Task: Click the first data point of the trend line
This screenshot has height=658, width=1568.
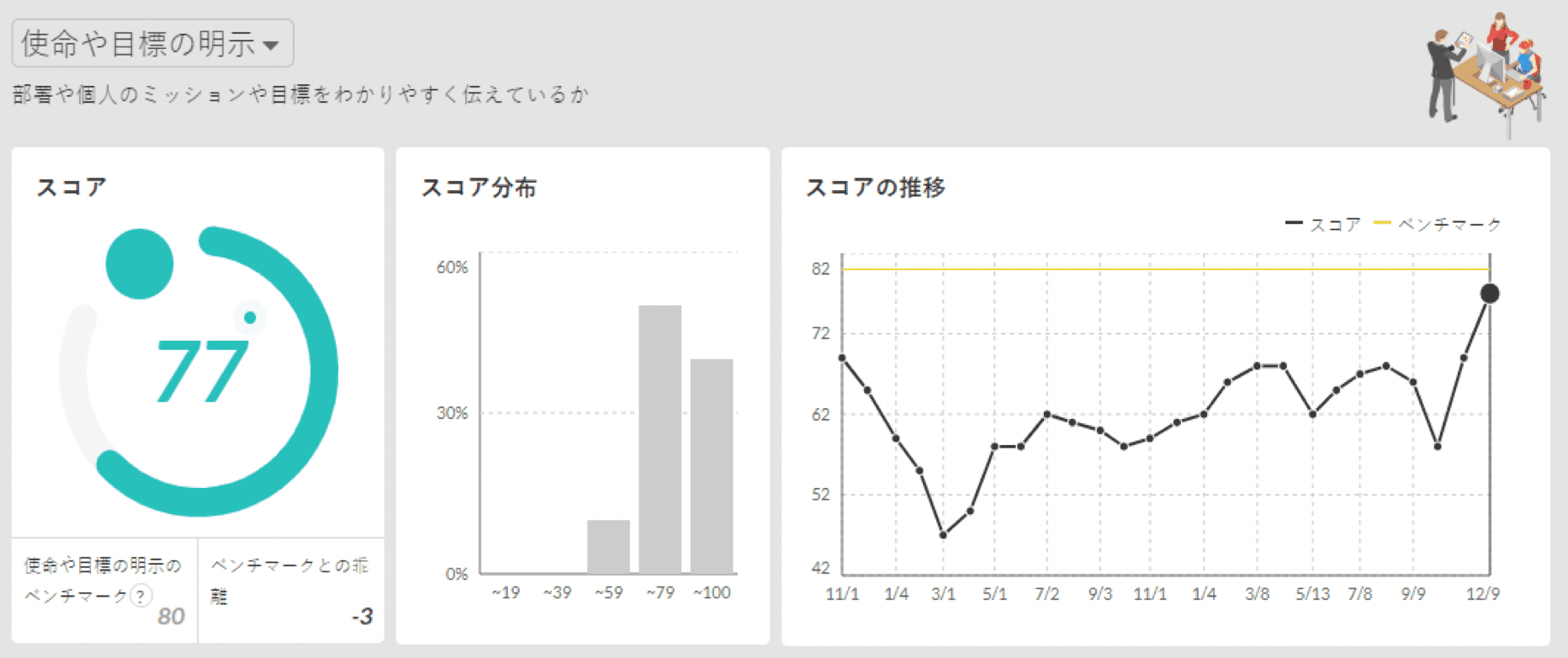Action: click(842, 358)
